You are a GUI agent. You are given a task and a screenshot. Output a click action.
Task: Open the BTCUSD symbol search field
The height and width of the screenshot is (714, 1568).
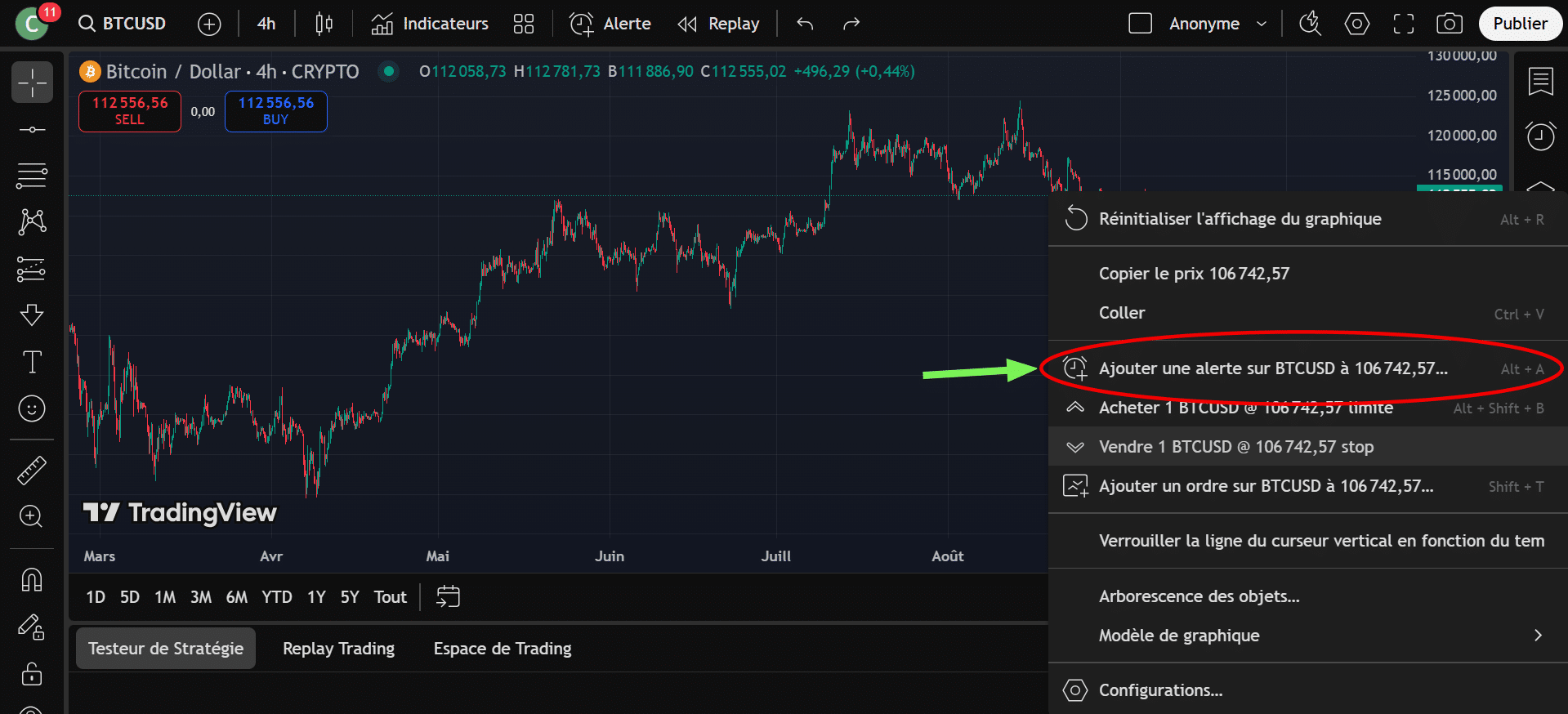pos(123,24)
